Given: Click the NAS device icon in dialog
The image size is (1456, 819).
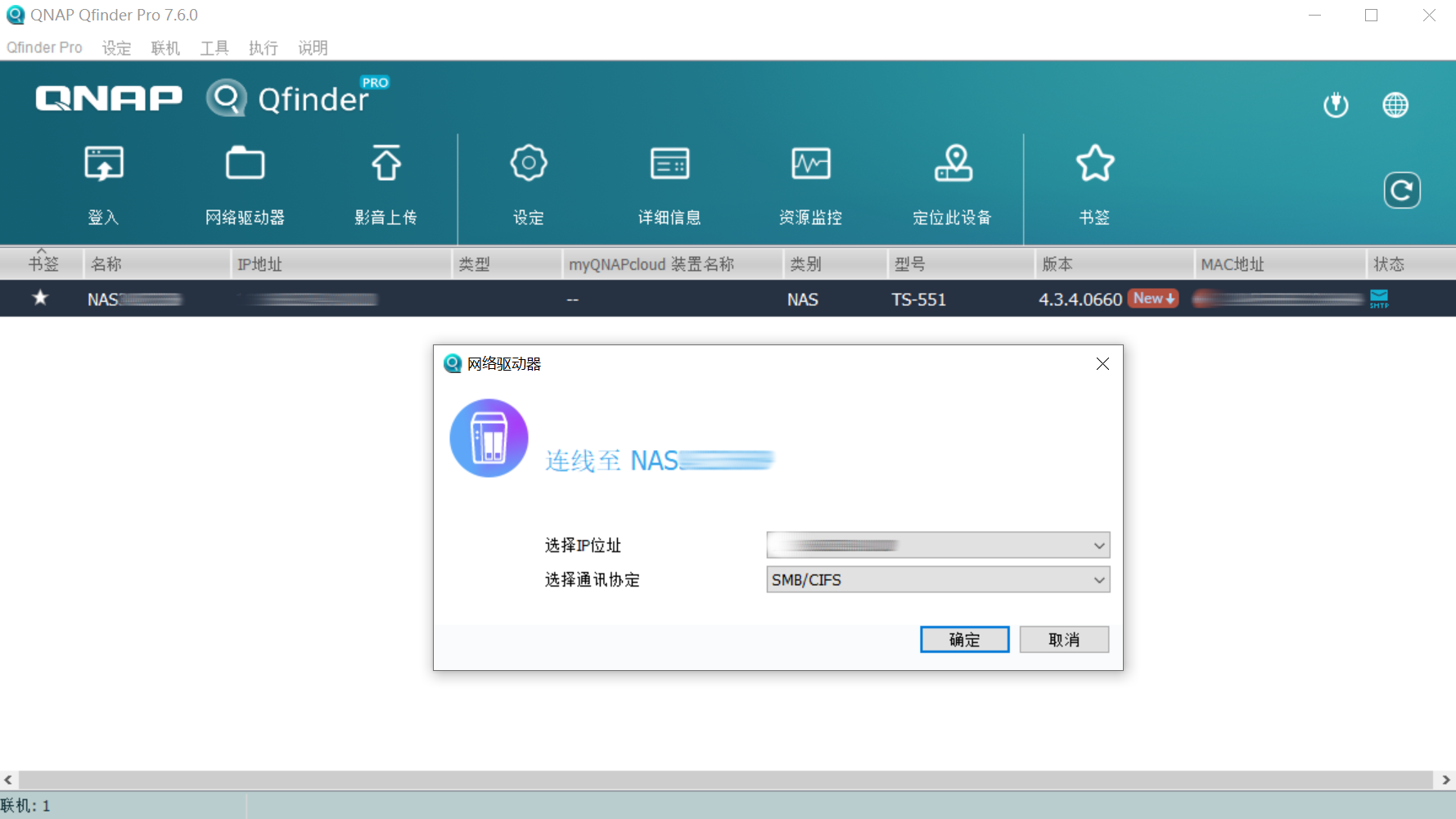Looking at the screenshot, I should click(x=489, y=438).
